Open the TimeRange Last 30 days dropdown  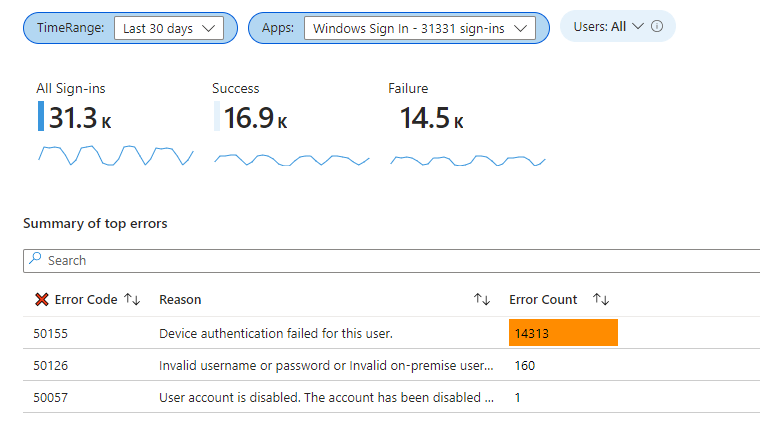169,28
